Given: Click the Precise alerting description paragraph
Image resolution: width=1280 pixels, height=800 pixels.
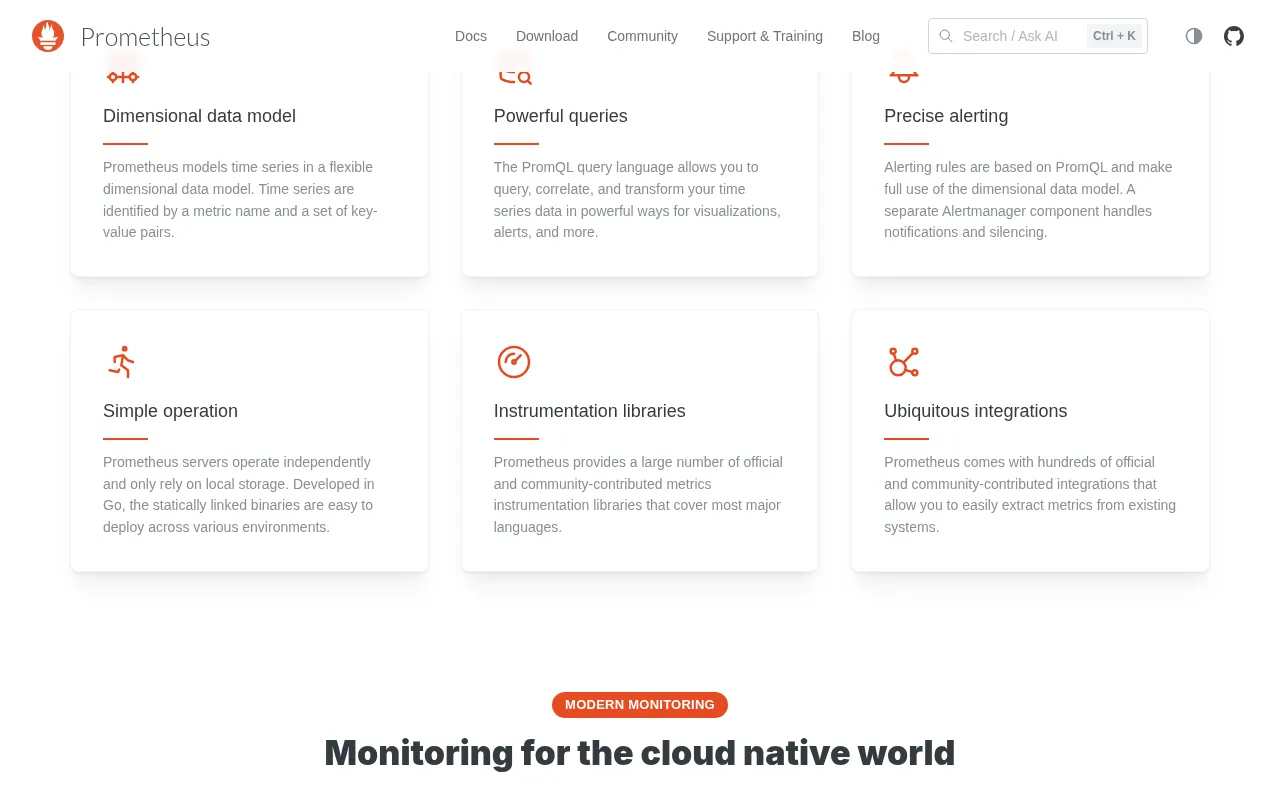Looking at the screenshot, I should coord(1028,200).
